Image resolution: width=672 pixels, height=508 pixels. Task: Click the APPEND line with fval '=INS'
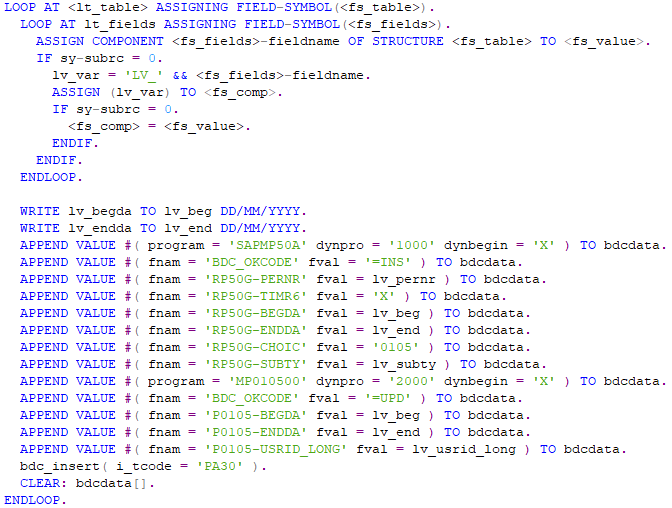pos(271,262)
